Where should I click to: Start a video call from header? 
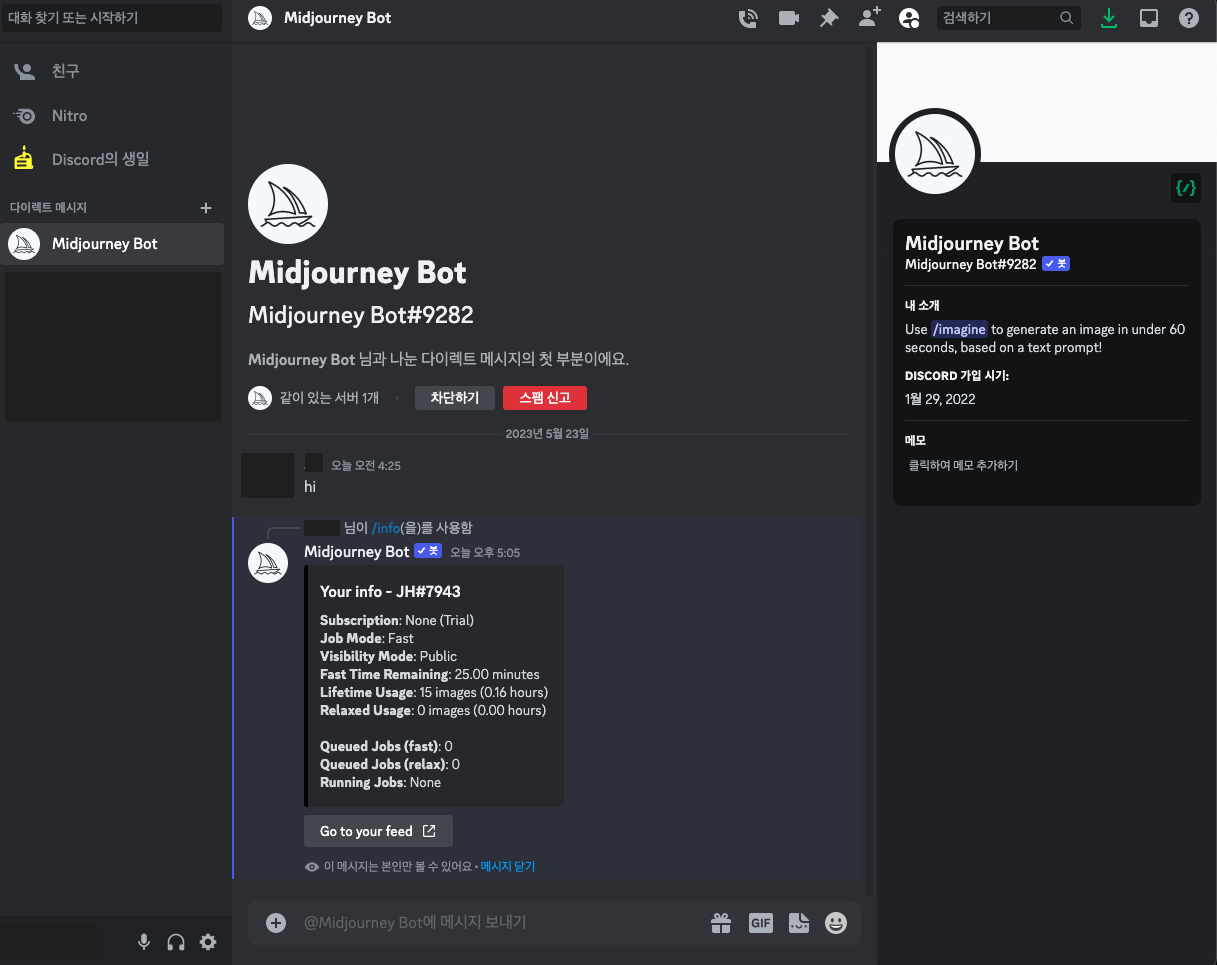point(789,18)
